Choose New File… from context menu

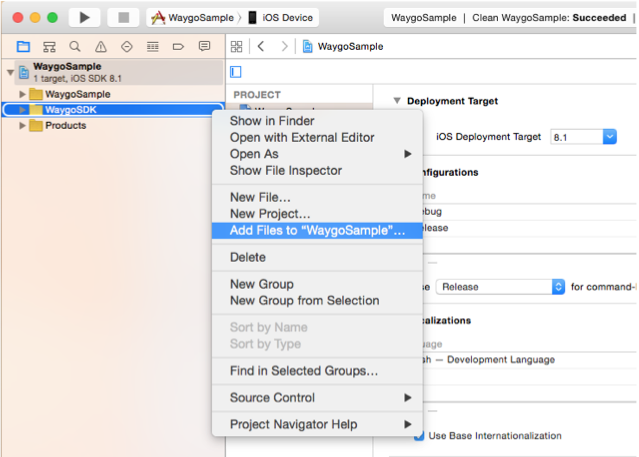pos(317,197)
